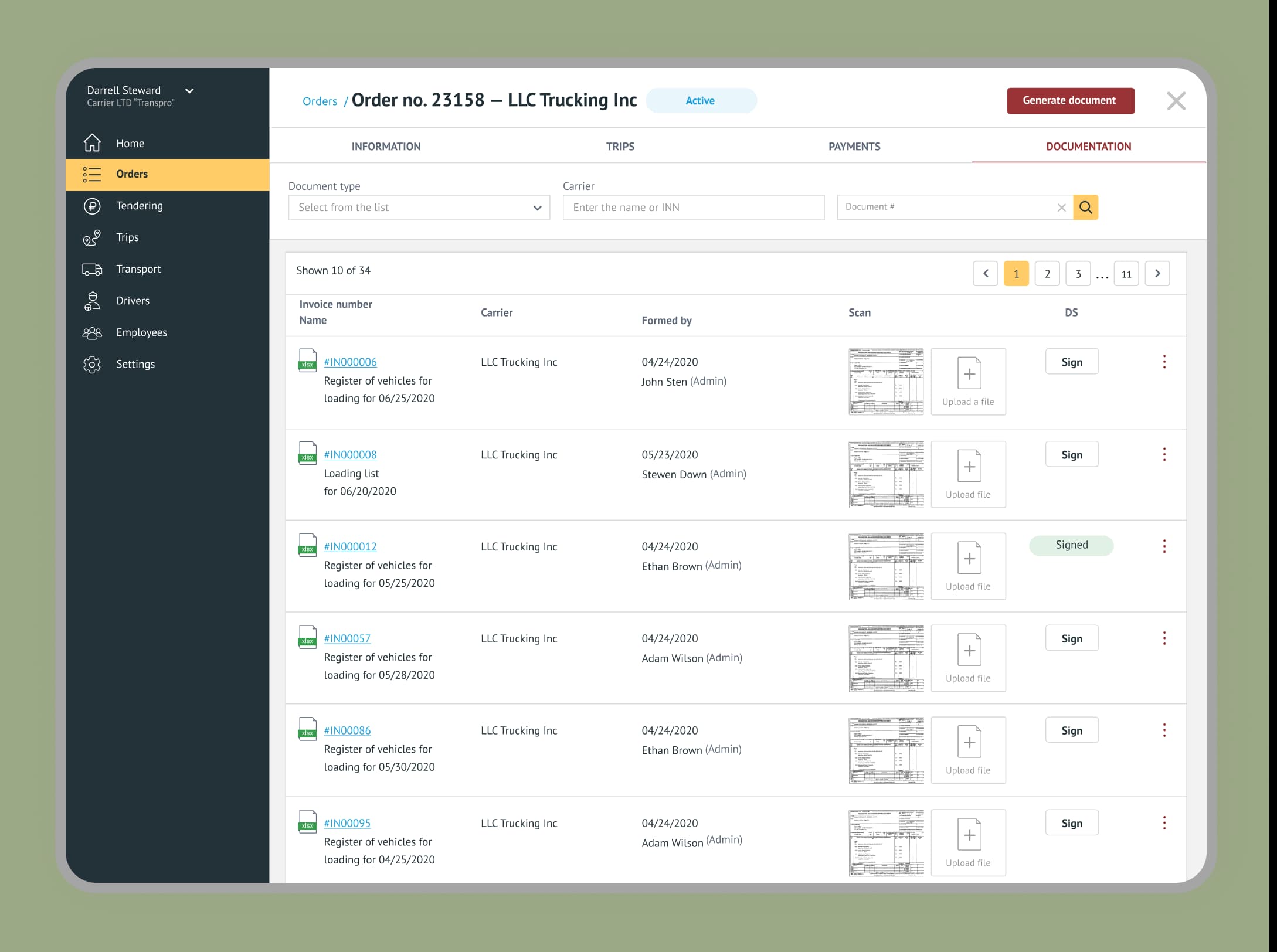The image size is (1277, 952).
Task: Go to page 3
Action: point(1078,273)
